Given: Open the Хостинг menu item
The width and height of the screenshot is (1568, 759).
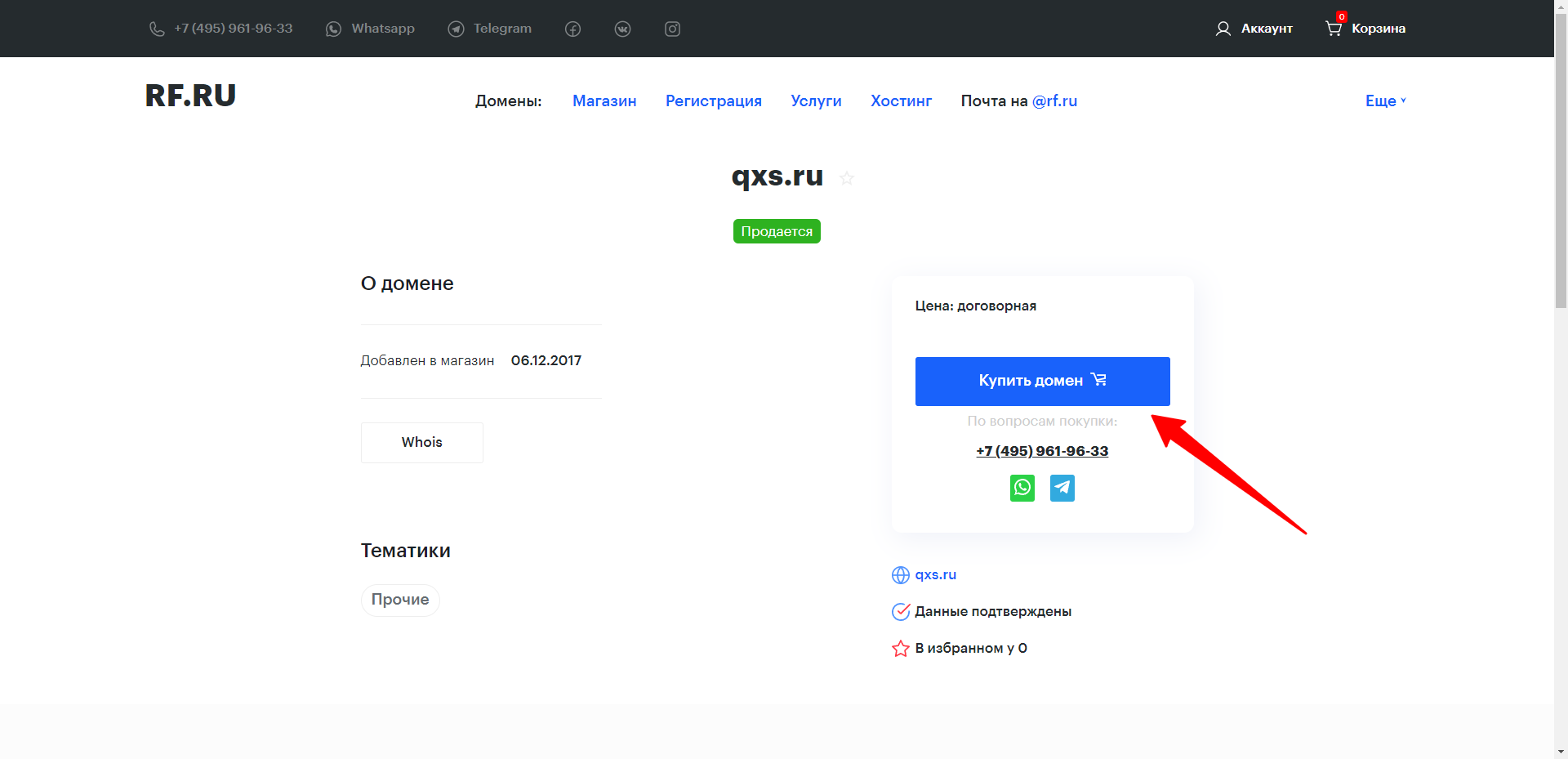Looking at the screenshot, I should [901, 100].
